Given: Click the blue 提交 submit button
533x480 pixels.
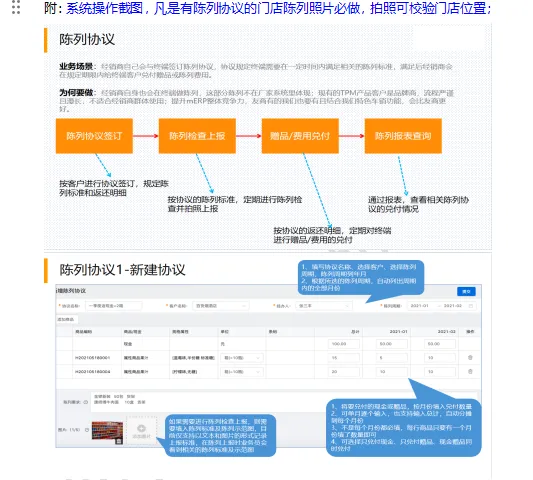Looking at the screenshot, I should 466,291.
